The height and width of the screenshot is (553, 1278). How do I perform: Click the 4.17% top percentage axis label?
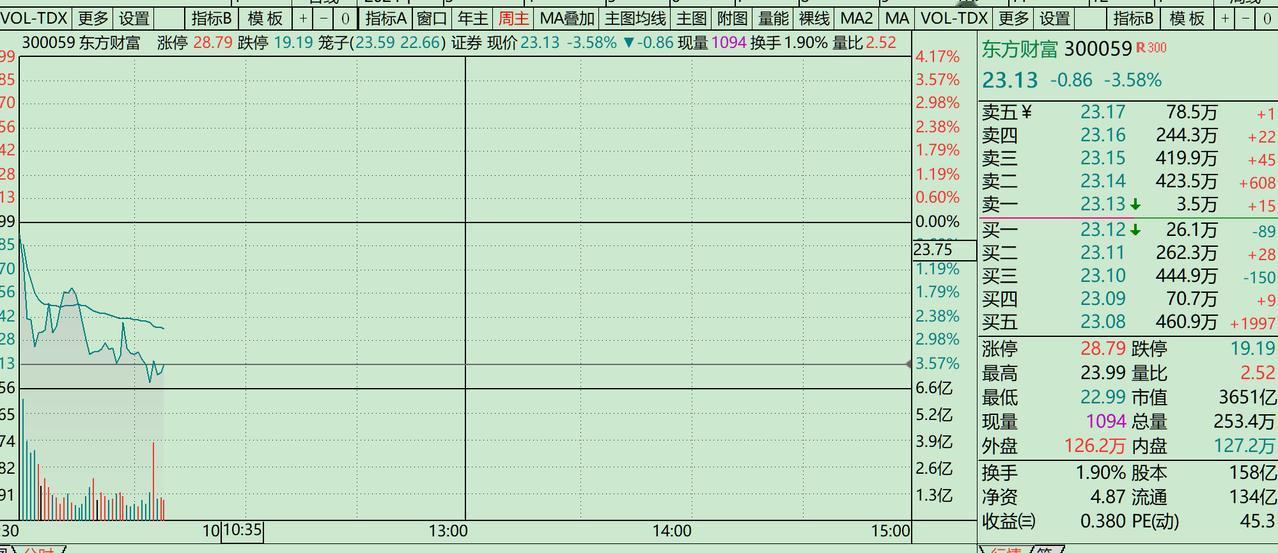[937, 56]
